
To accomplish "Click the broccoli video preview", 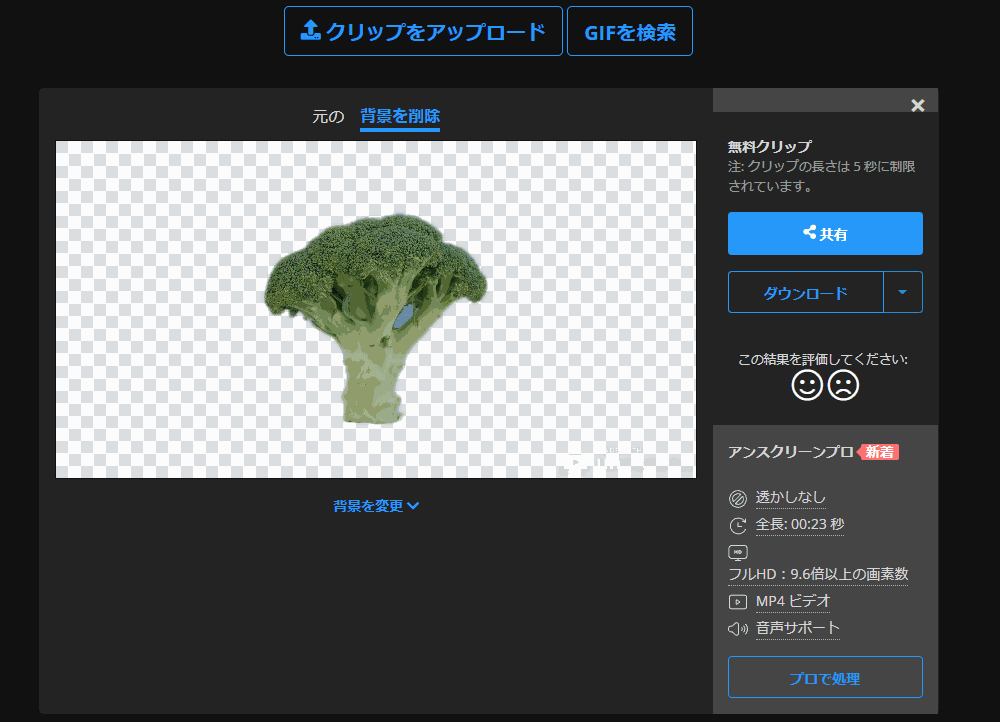I will [x=377, y=310].
